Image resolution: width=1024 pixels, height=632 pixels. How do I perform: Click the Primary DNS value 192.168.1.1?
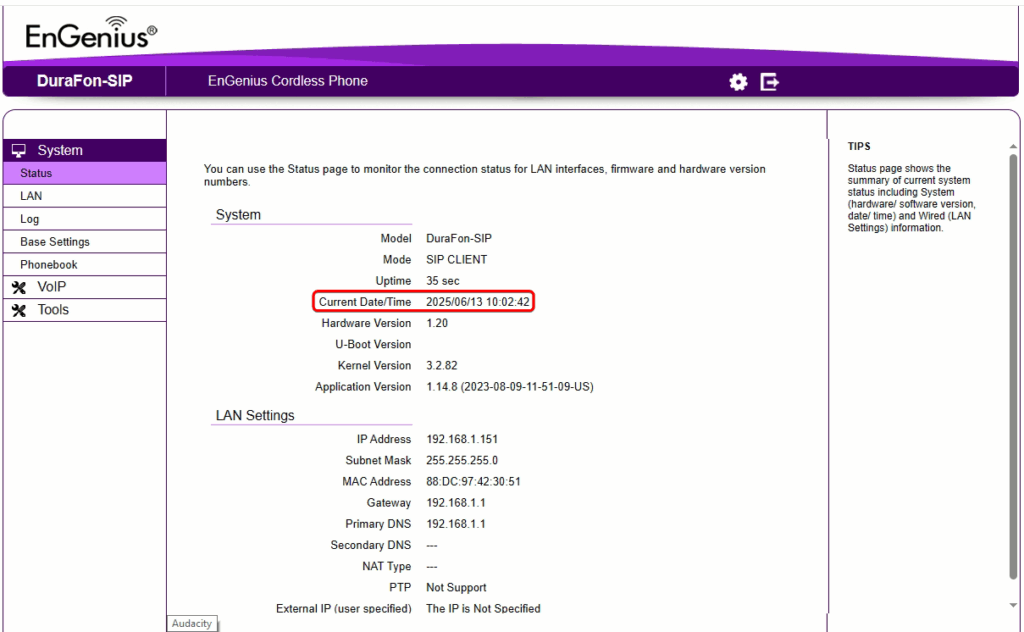coord(455,524)
